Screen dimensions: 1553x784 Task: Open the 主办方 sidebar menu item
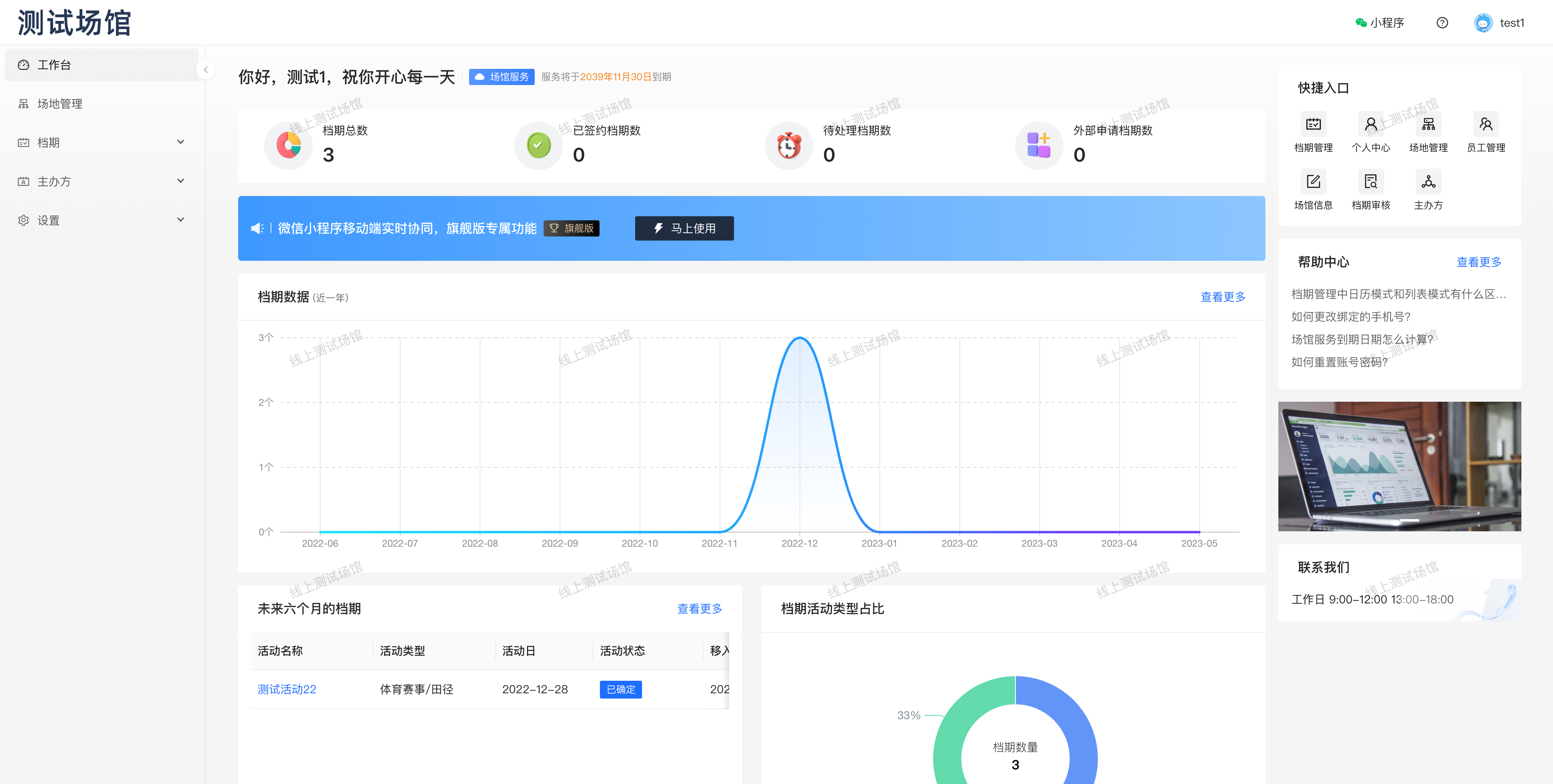point(101,181)
